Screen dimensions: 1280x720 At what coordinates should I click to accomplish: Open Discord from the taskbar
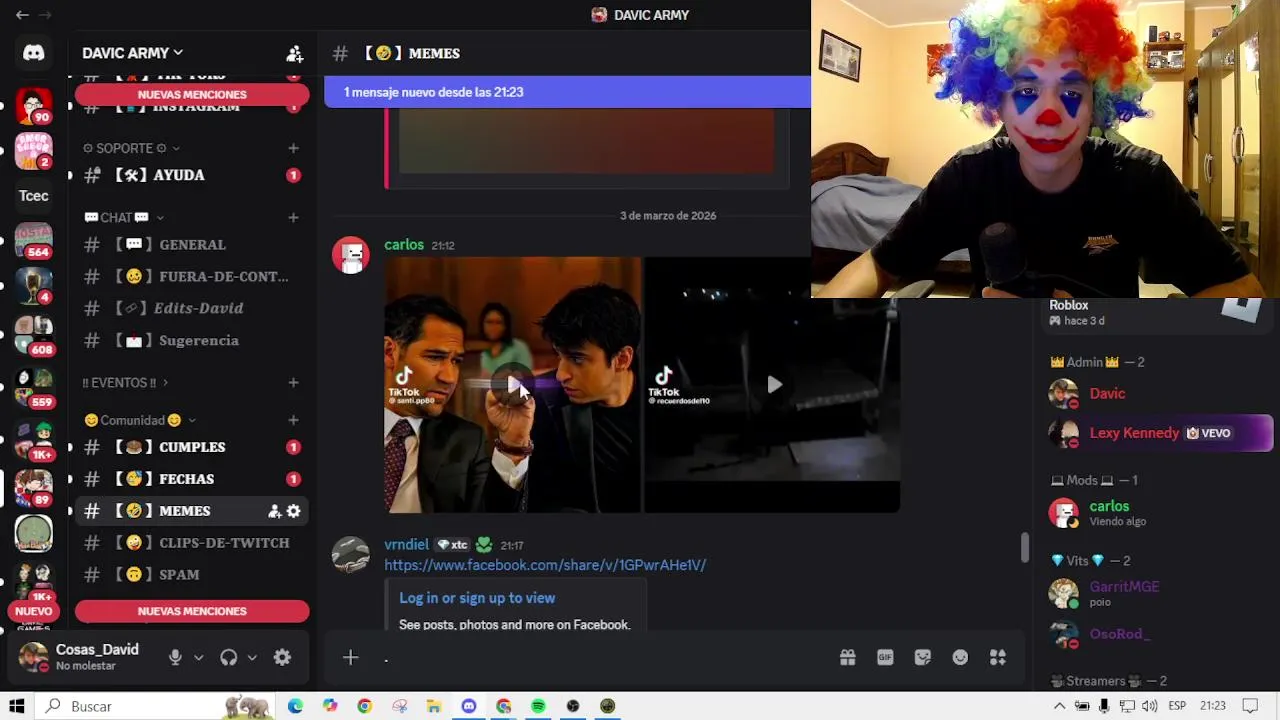(x=469, y=706)
